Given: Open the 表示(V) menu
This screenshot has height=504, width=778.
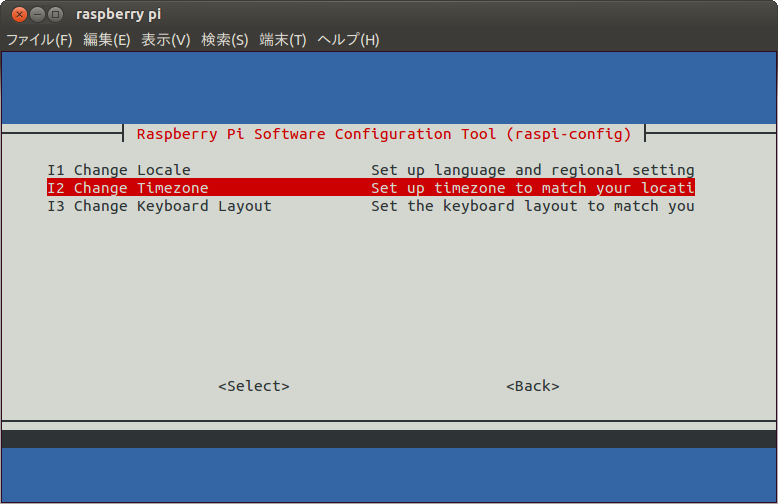Looking at the screenshot, I should 166,40.
